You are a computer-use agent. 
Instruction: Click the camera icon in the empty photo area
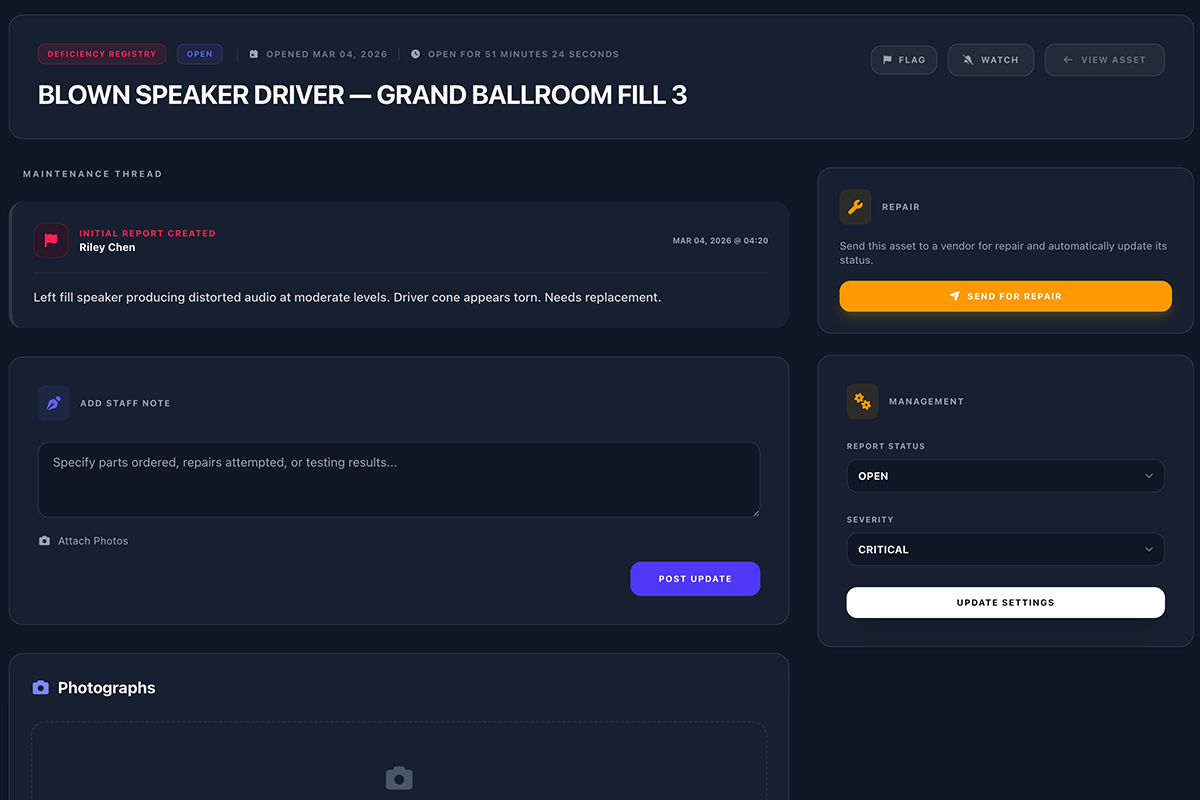point(399,777)
